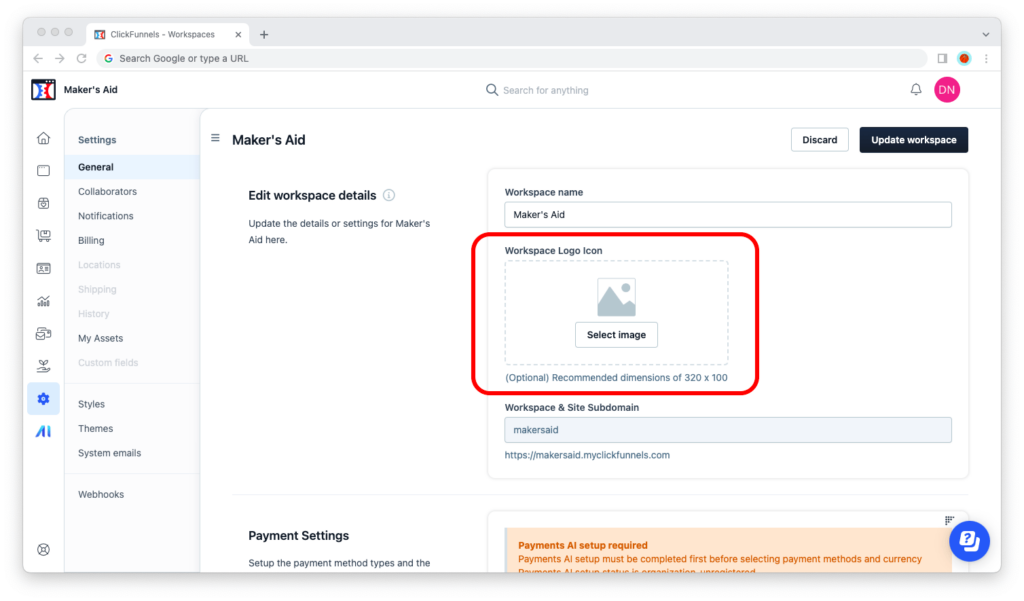Click the Settings heading in side panel
This screenshot has width=1024, height=601.
[x=97, y=140]
